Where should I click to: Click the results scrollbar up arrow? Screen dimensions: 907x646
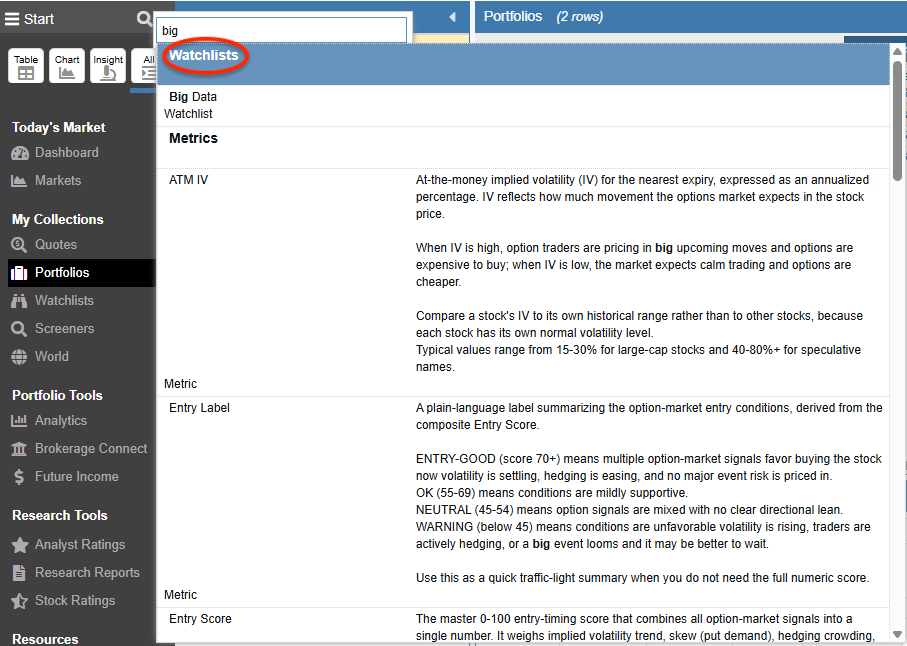(897, 51)
